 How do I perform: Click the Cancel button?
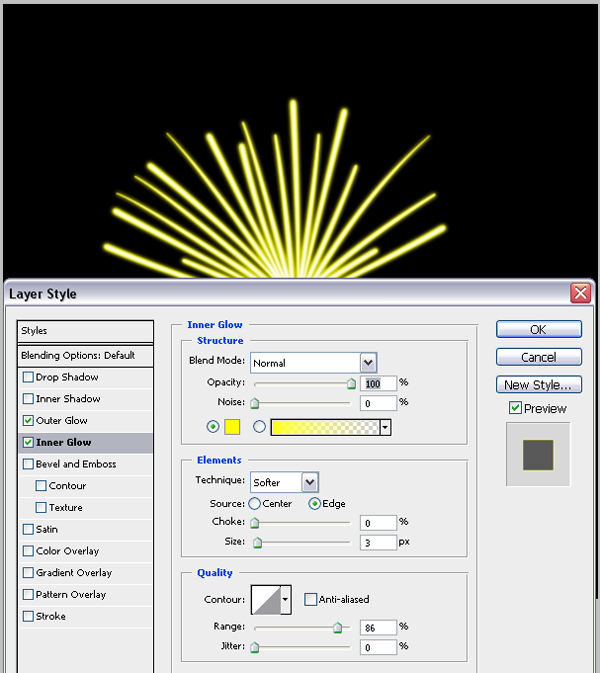539,357
